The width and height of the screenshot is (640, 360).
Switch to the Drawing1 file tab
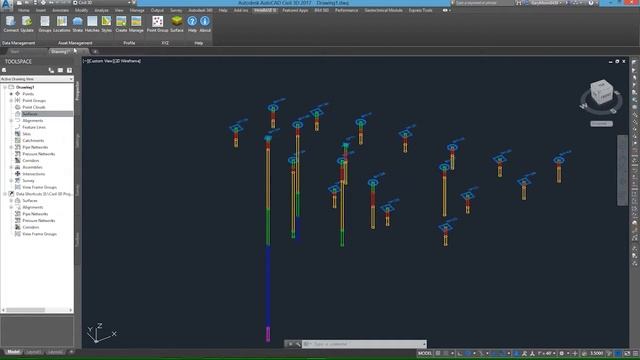coord(60,51)
